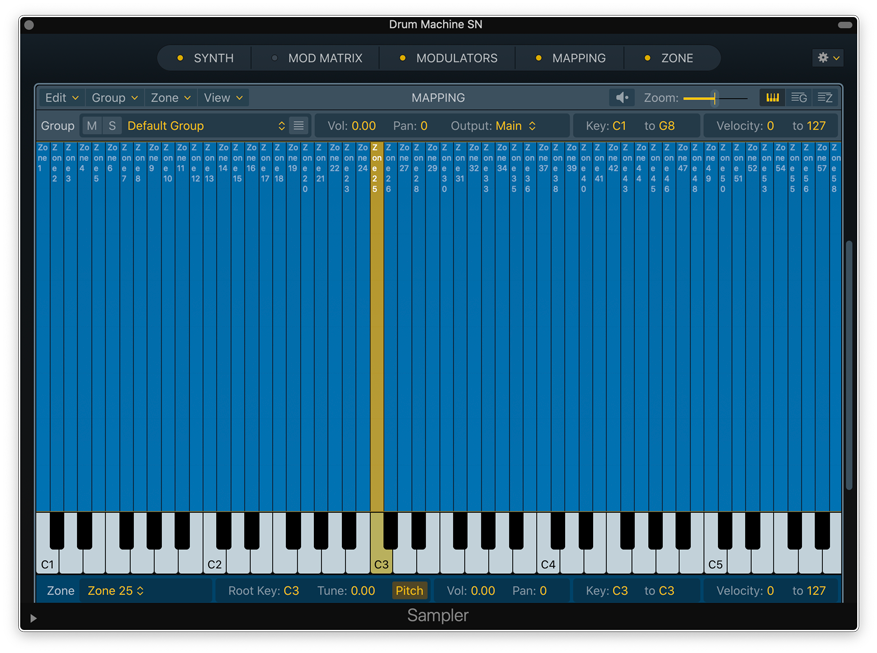Click the speaker audition icon
Screen dimensions: 877x653
621,97
